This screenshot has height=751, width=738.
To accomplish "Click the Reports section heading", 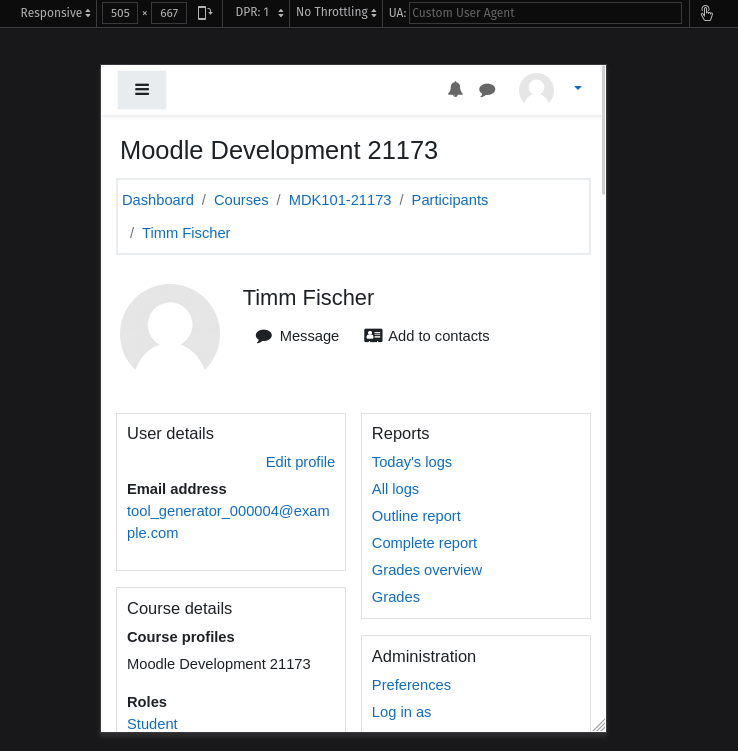I will [x=400, y=433].
